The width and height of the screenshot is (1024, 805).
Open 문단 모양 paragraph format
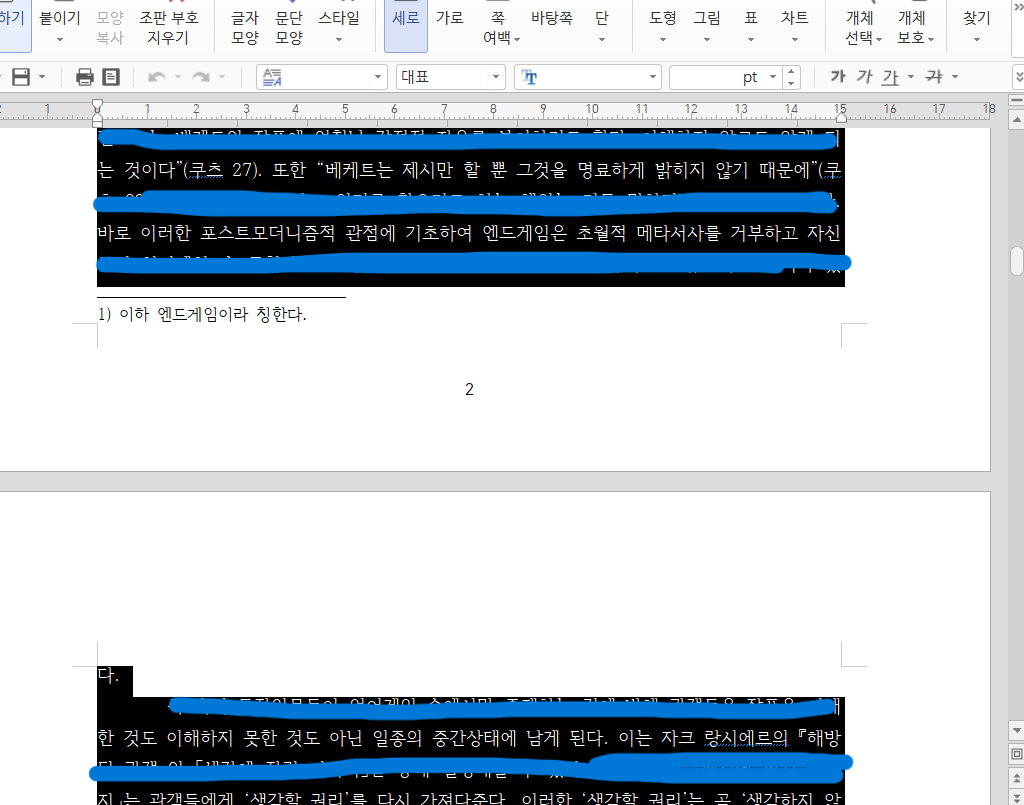pos(289,26)
